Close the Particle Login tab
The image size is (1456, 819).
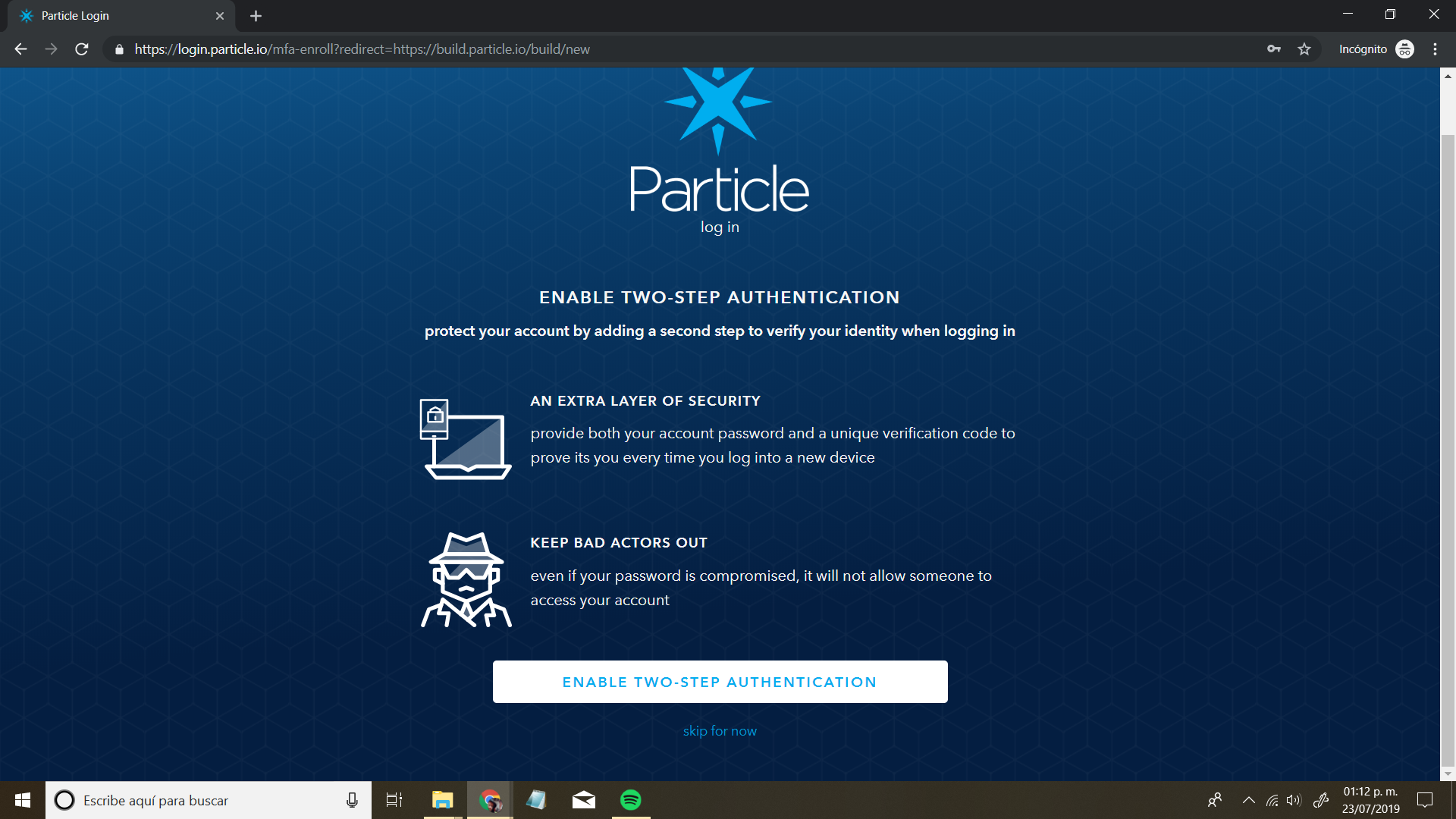click(x=220, y=16)
